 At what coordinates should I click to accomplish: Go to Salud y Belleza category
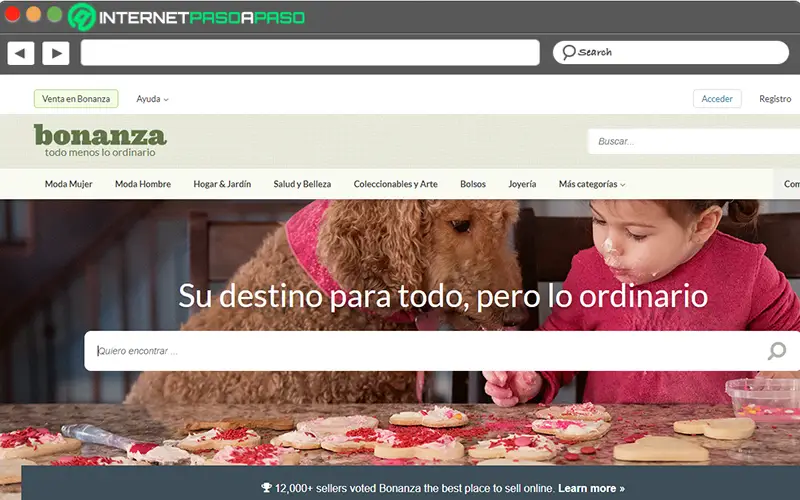(302, 184)
